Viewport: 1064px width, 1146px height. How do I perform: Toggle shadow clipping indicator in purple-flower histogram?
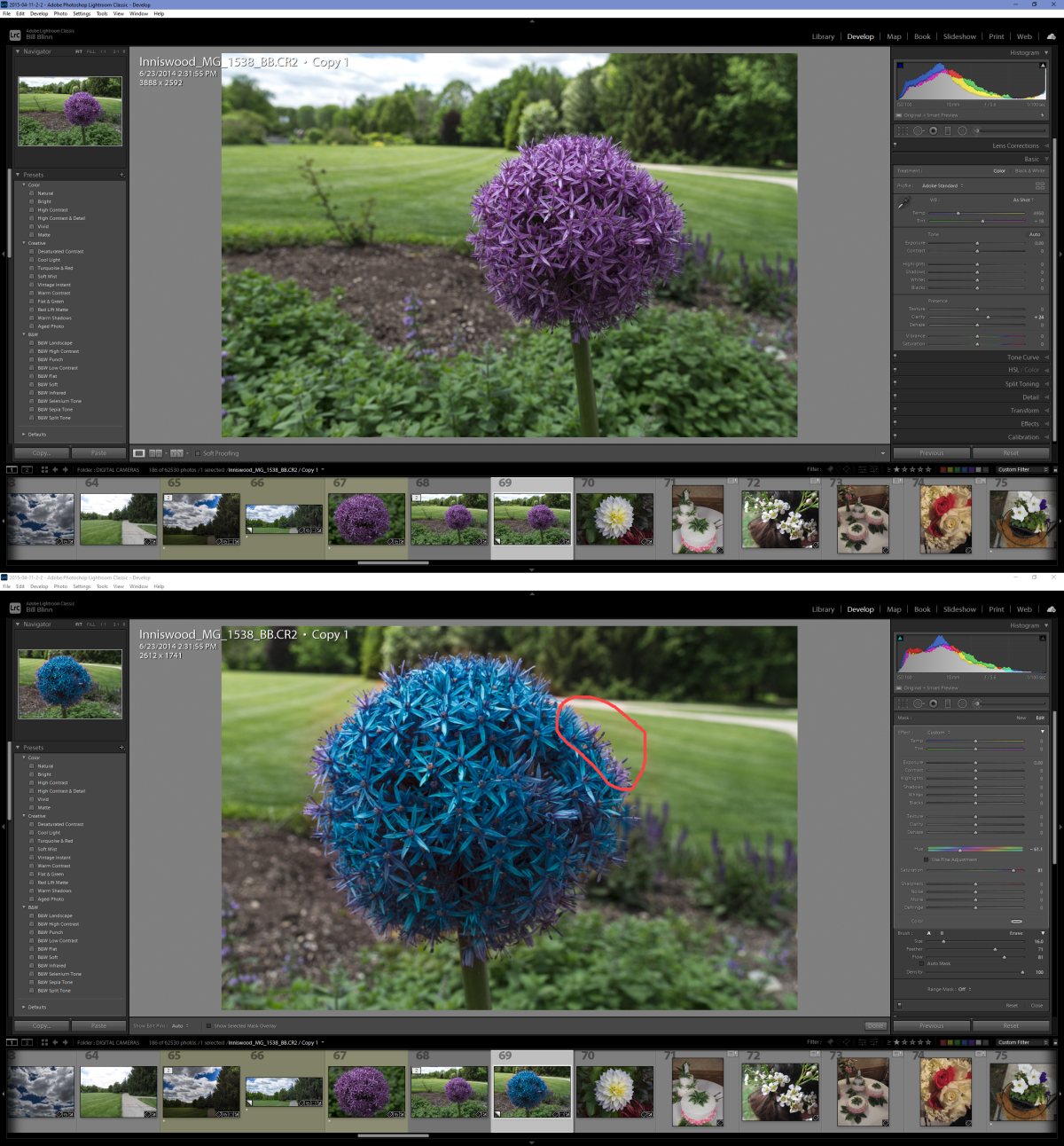901,65
